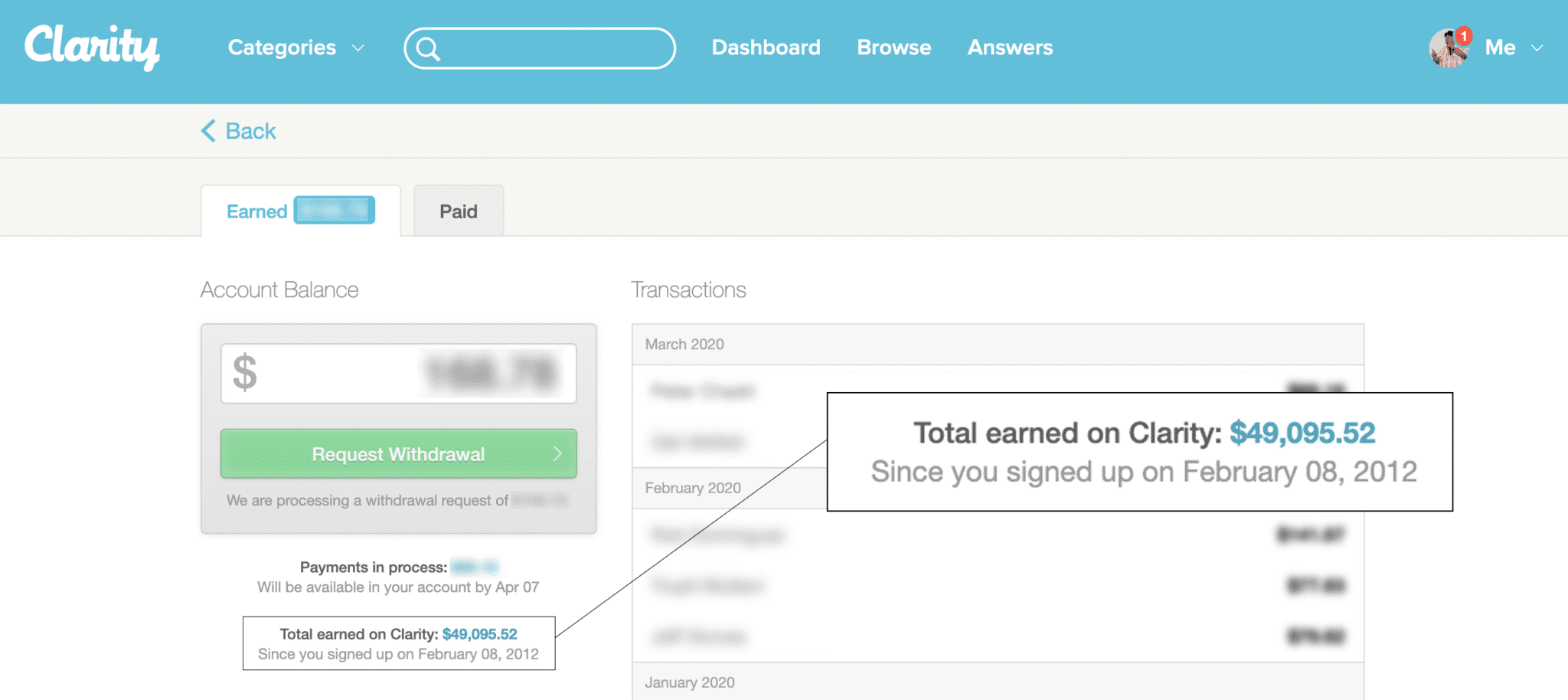Click the Categories chevron arrow
The width and height of the screenshot is (1568, 700).
(x=358, y=48)
